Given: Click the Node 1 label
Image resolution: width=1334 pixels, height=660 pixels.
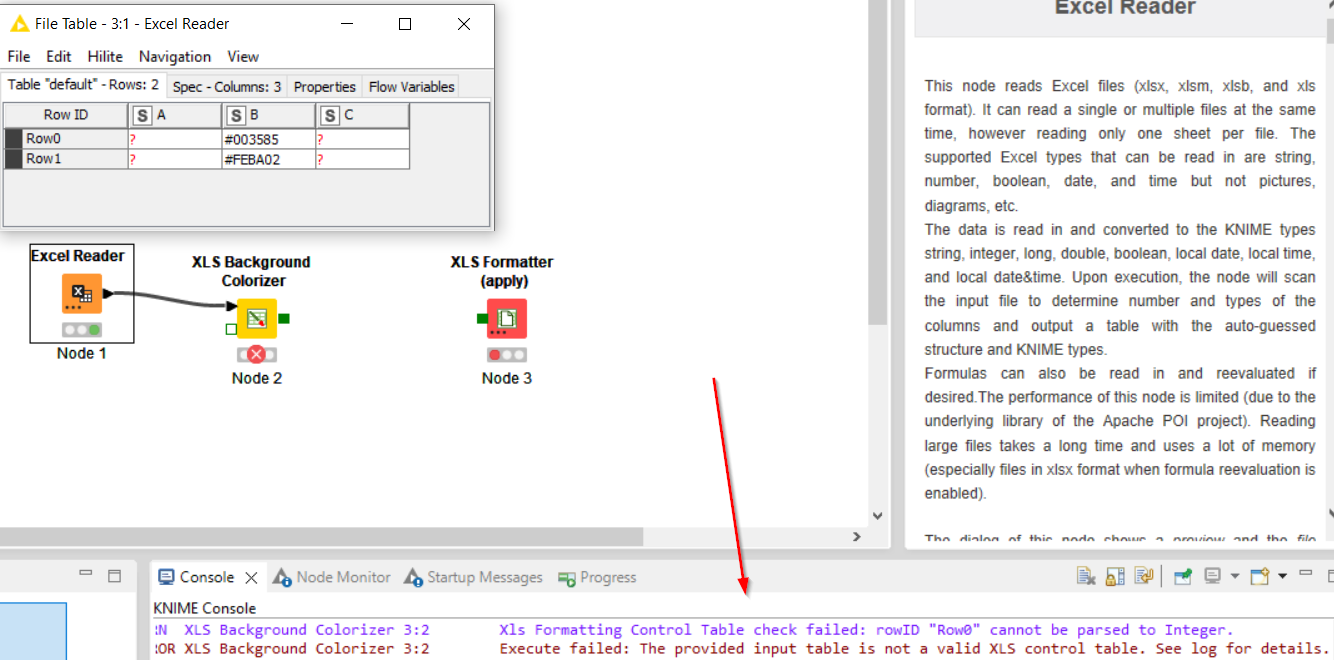Looking at the screenshot, I should pos(81,353).
